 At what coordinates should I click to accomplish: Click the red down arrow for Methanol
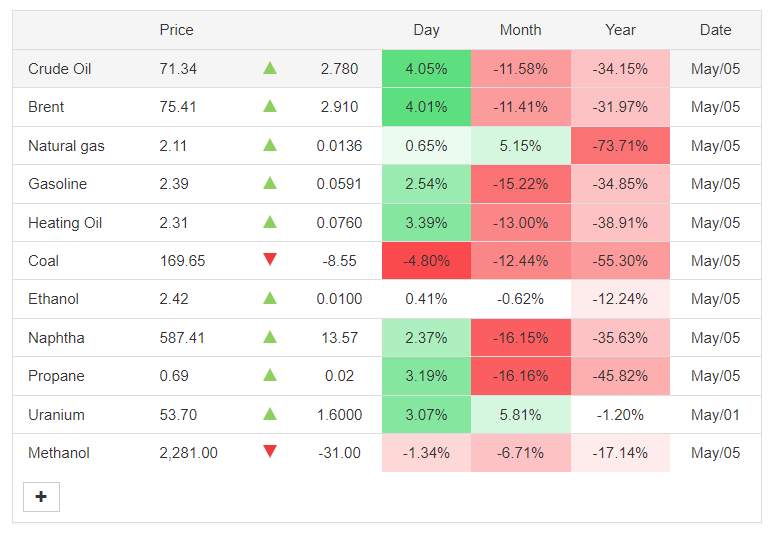coord(270,452)
